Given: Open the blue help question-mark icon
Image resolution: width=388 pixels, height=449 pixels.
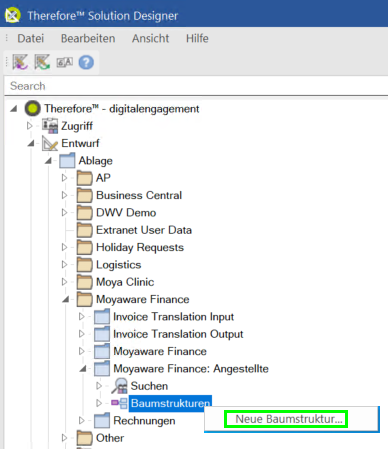Looking at the screenshot, I should 86,62.
